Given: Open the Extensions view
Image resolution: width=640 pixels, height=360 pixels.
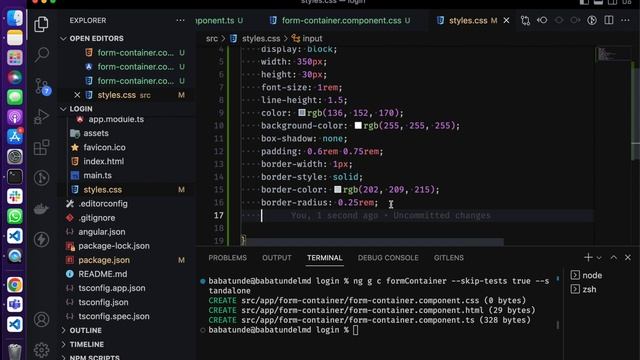Looking at the screenshot, I should pyautogui.click(x=41, y=147).
